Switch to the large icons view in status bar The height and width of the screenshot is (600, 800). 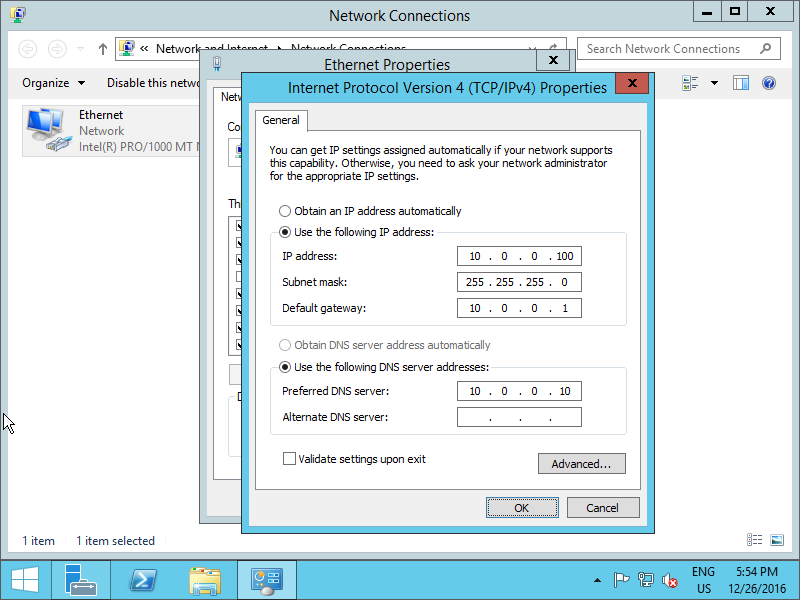pos(777,541)
